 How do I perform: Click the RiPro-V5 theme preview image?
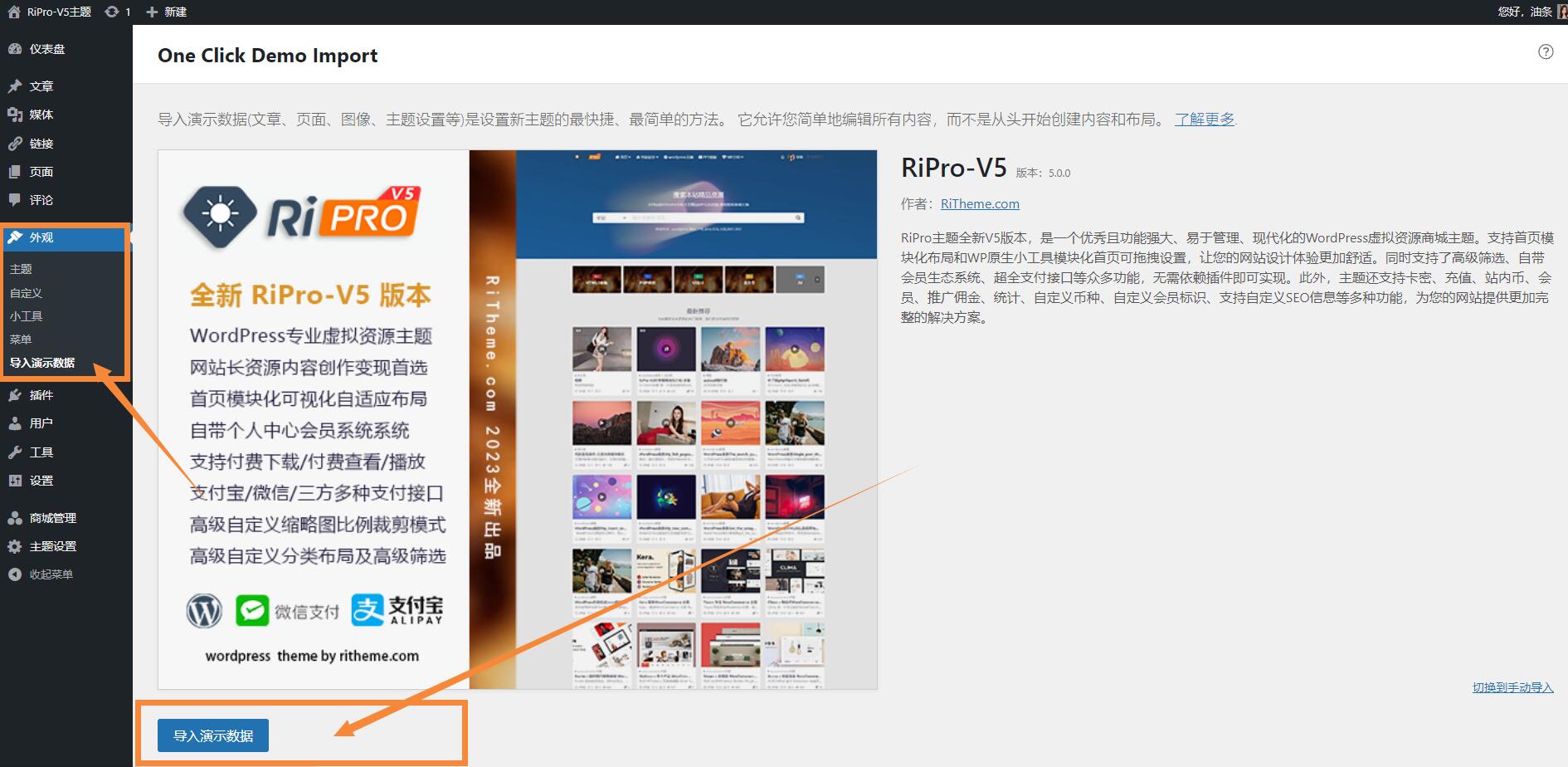click(514, 419)
